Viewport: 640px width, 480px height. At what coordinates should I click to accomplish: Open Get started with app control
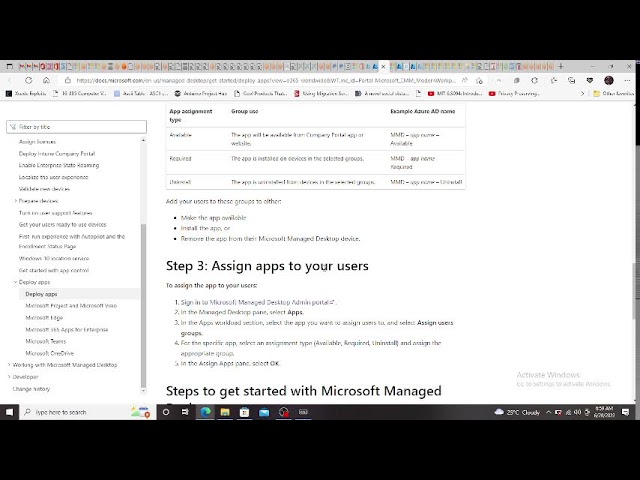coord(53,270)
